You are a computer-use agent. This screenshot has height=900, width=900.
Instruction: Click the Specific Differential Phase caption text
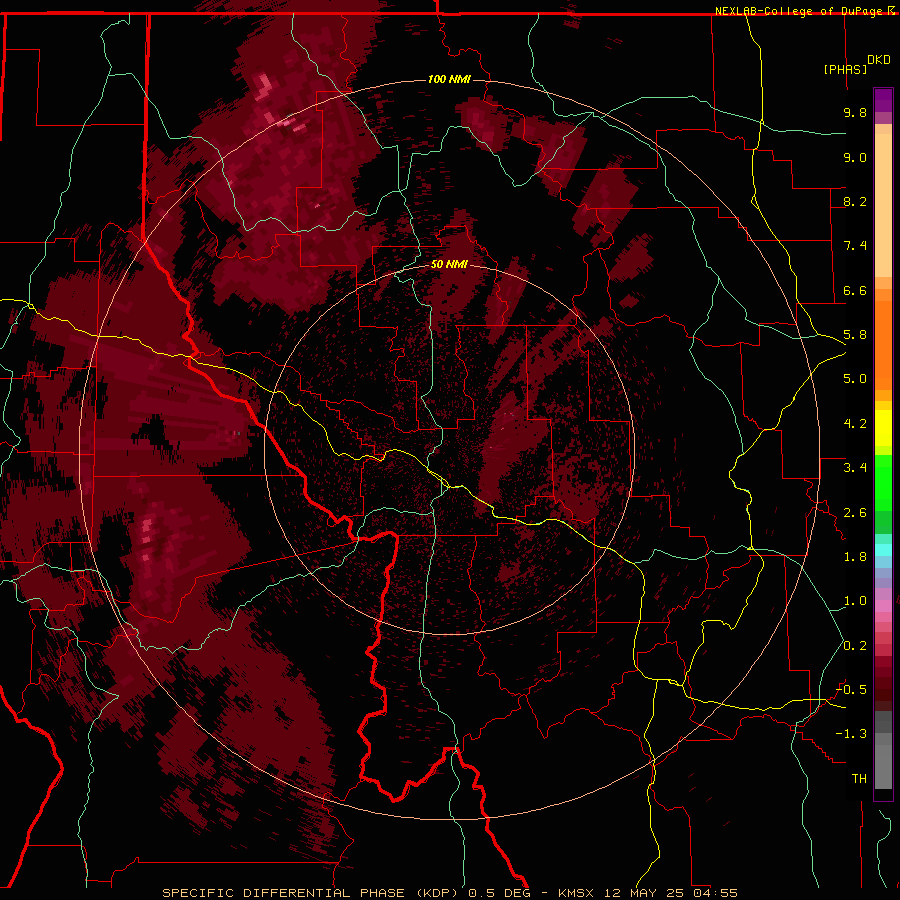(x=449, y=893)
